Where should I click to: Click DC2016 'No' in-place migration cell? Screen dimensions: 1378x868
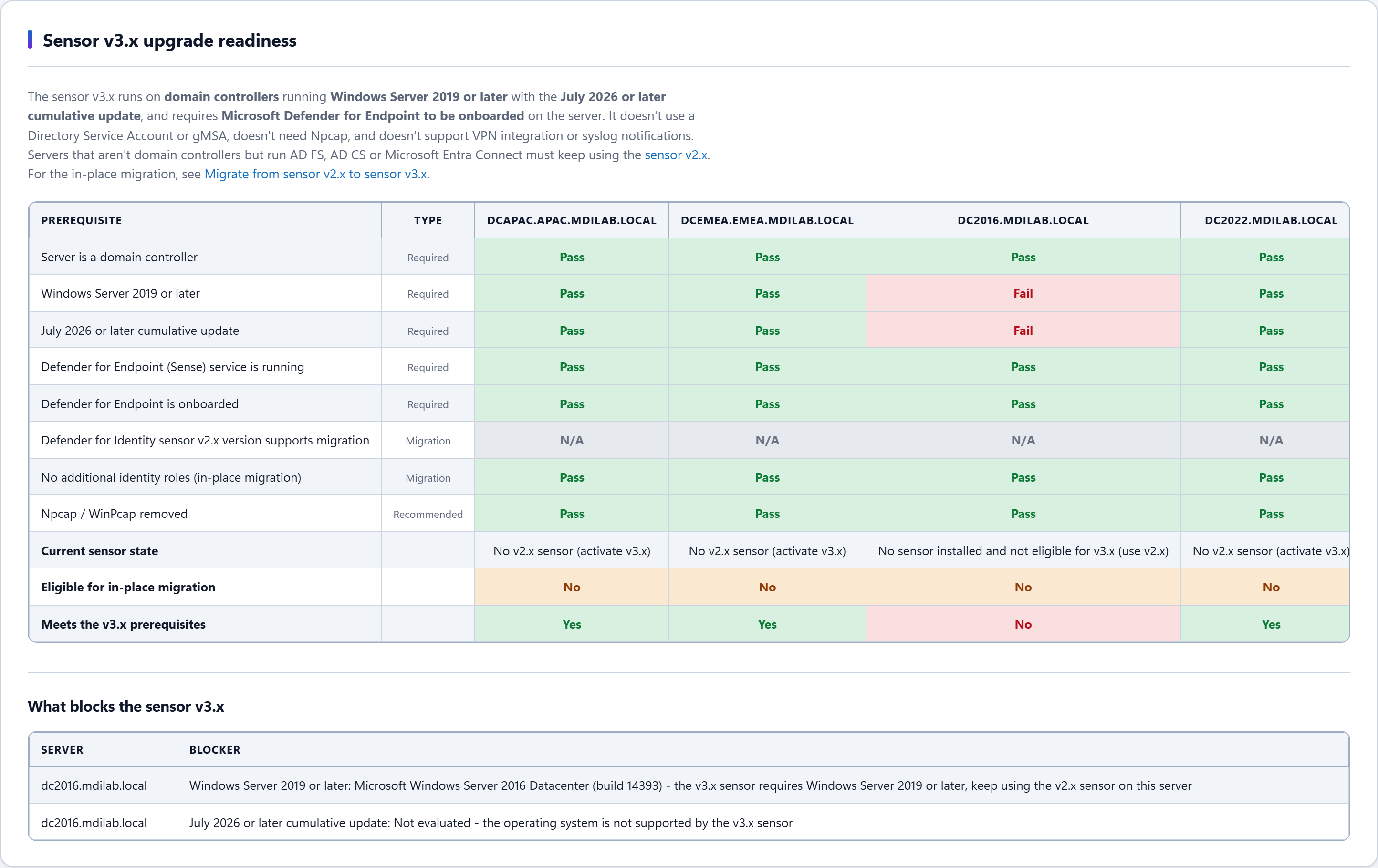1023,587
